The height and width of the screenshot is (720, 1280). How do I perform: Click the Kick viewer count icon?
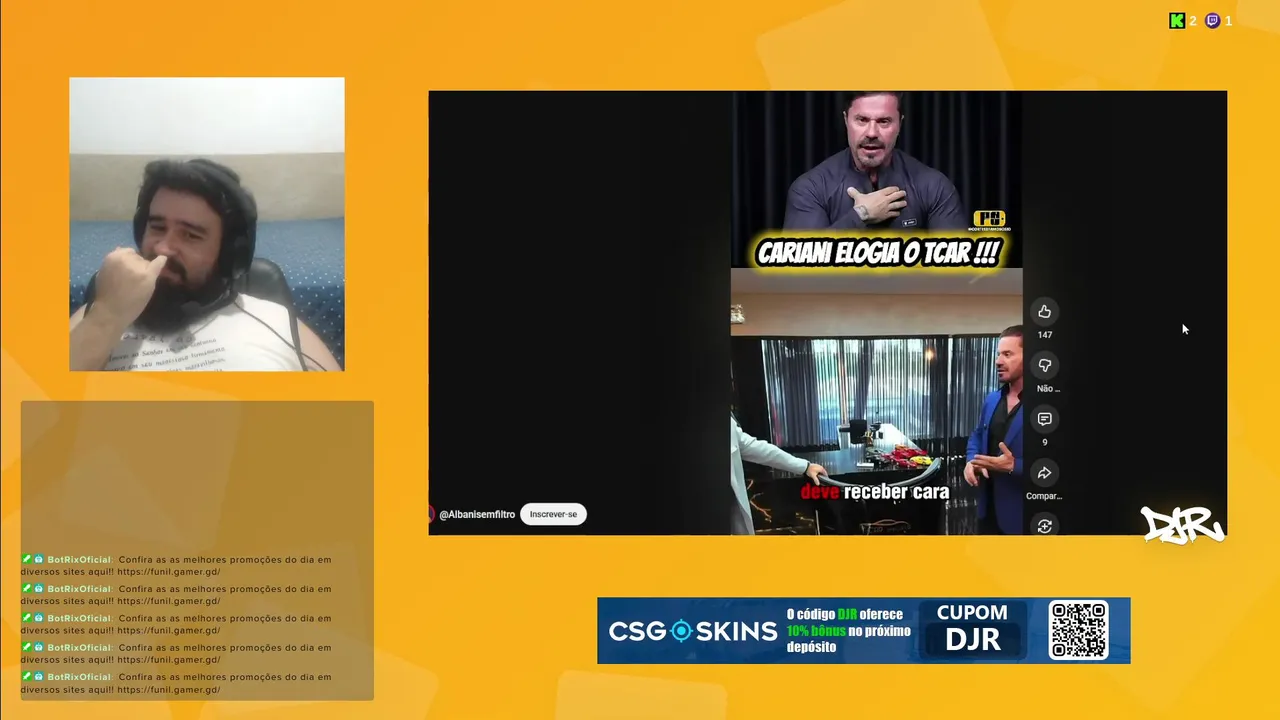tap(1177, 21)
